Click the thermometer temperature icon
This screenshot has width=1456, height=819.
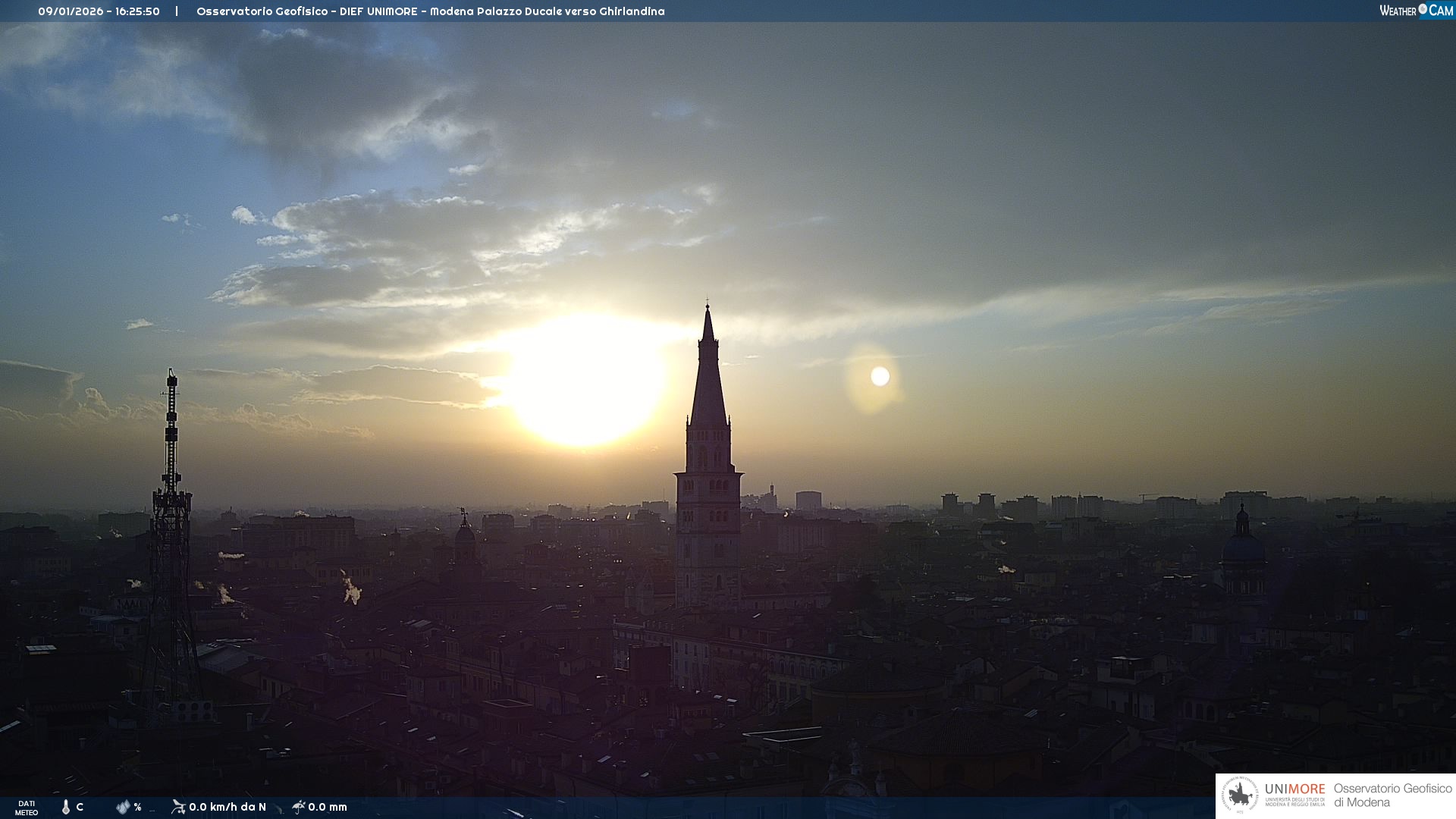pos(66,807)
